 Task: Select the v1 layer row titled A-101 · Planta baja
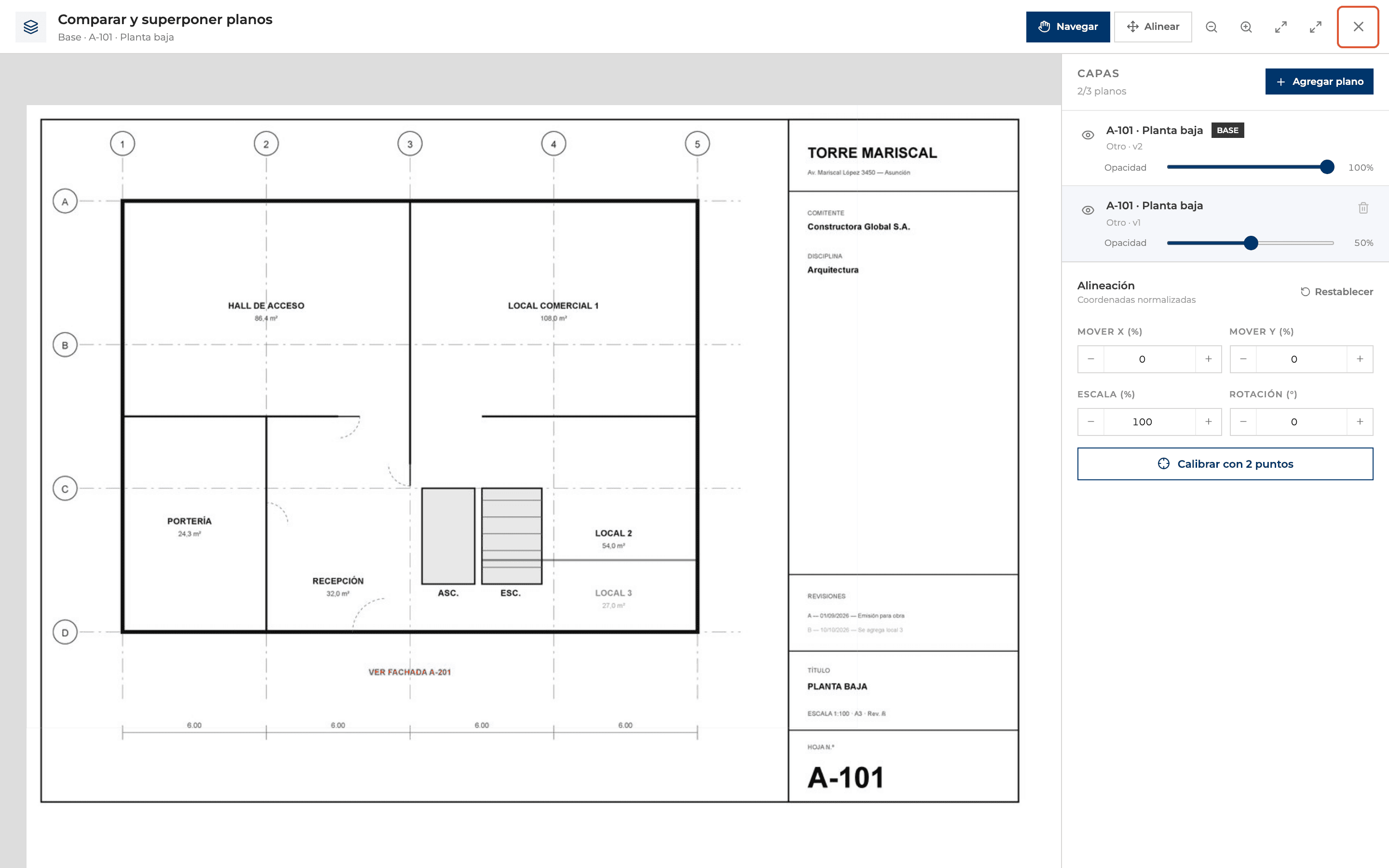click(x=1154, y=205)
